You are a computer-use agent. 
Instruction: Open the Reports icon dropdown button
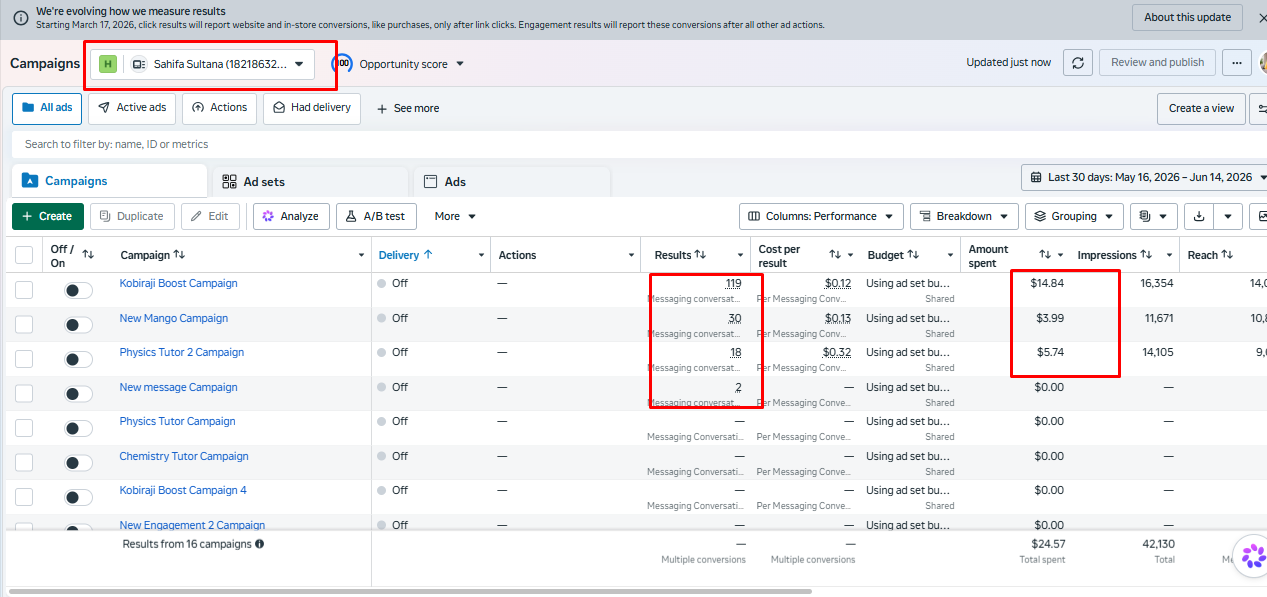click(1154, 216)
